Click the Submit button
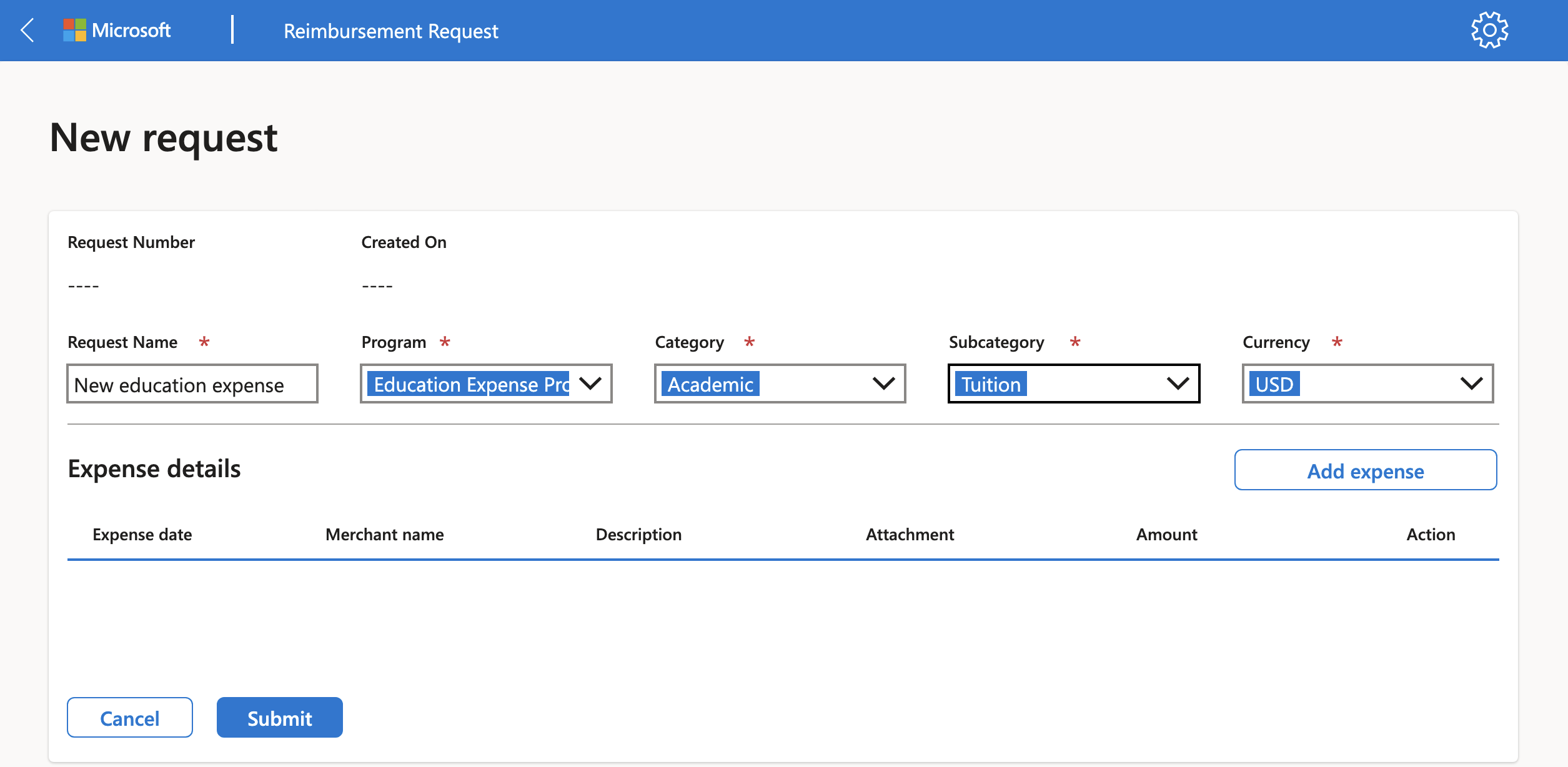1568x767 pixels. coord(280,717)
